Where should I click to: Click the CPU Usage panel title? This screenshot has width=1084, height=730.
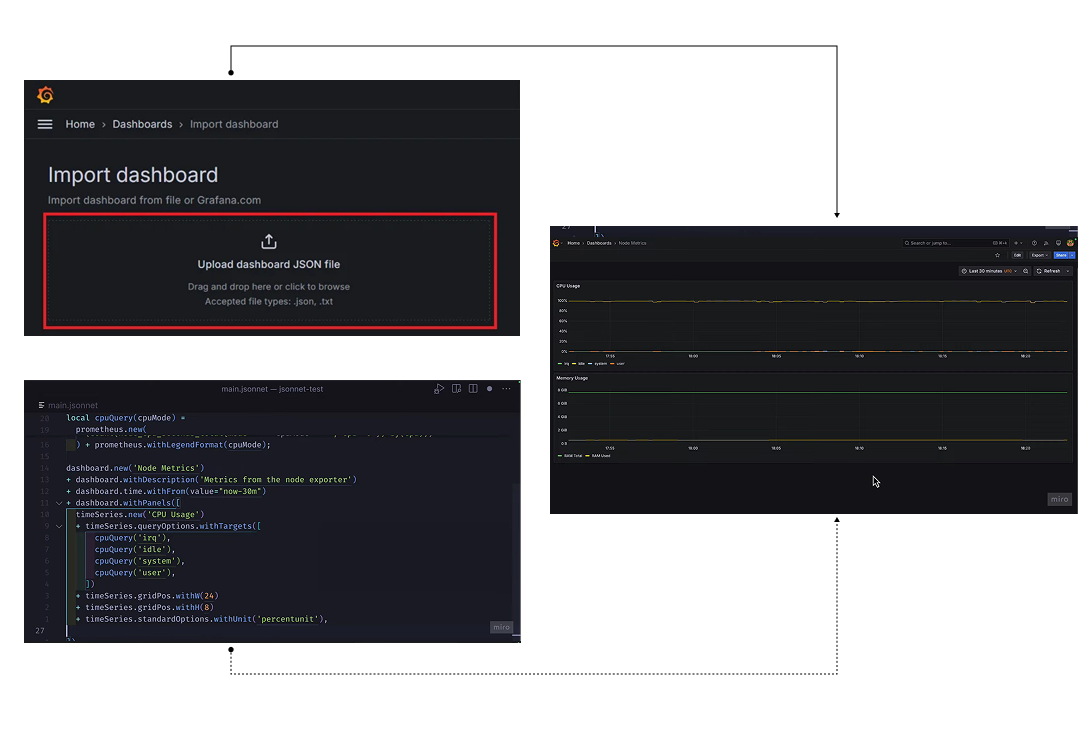click(x=568, y=286)
